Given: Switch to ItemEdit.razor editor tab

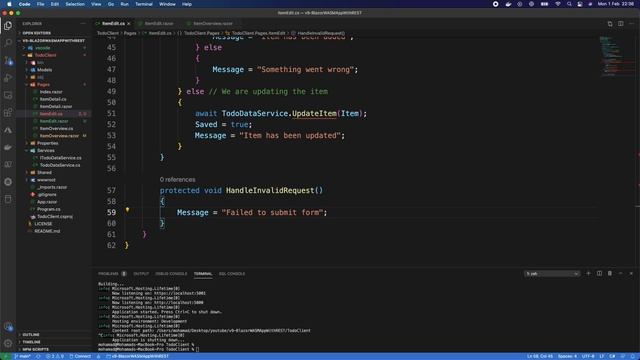Looking at the screenshot, I should (159, 24).
